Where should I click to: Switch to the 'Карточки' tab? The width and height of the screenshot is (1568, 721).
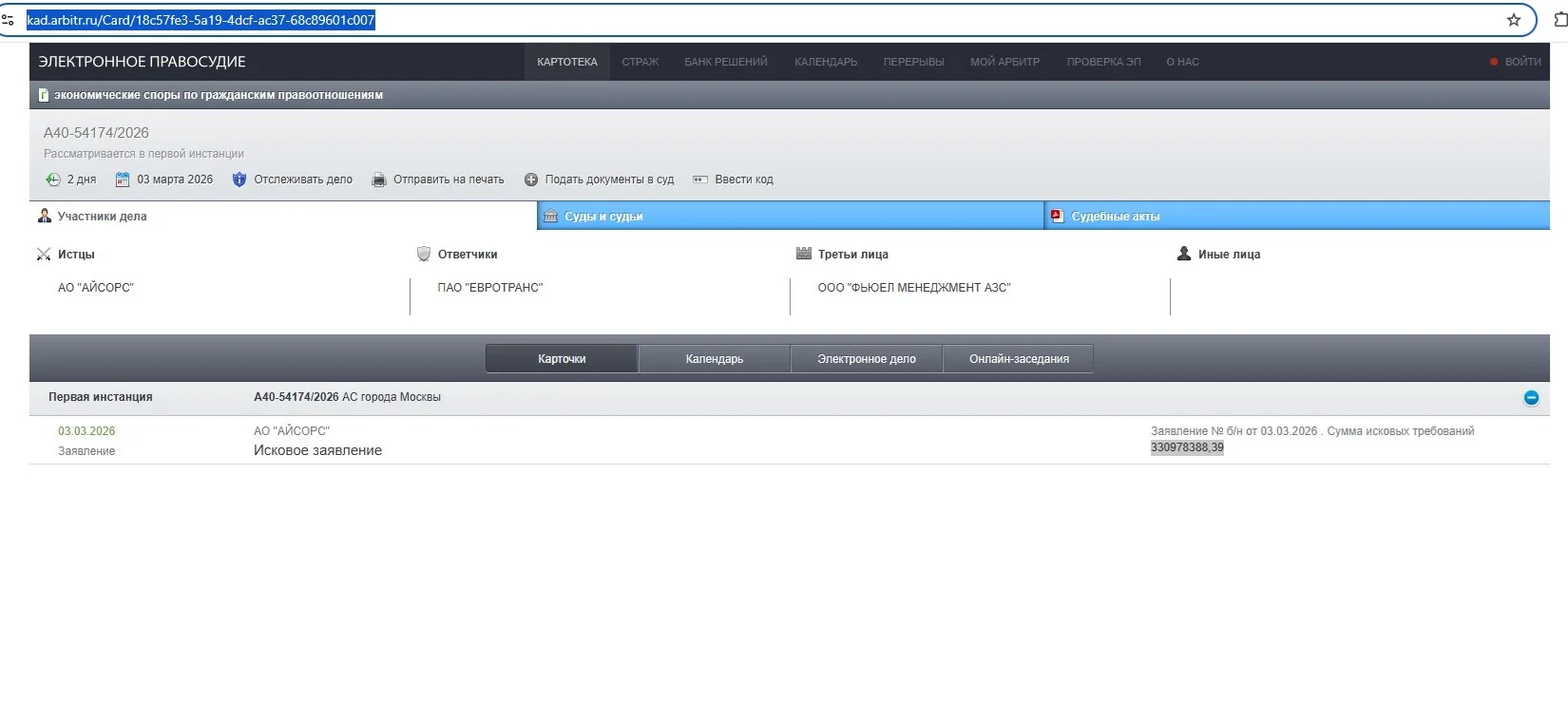click(x=562, y=359)
